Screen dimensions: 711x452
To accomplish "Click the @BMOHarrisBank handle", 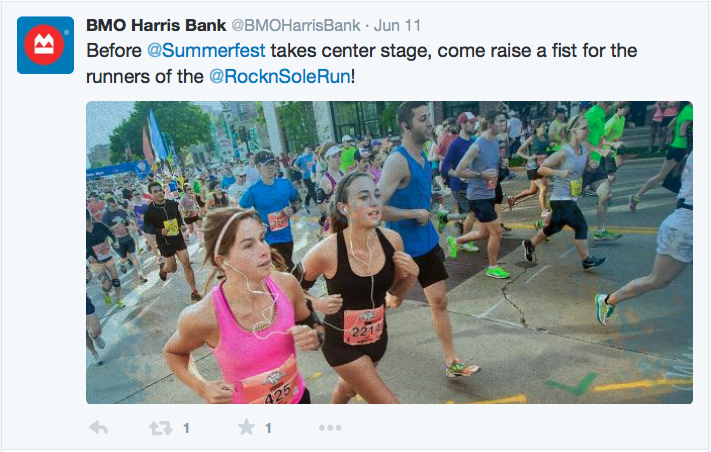I will click(x=296, y=25).
